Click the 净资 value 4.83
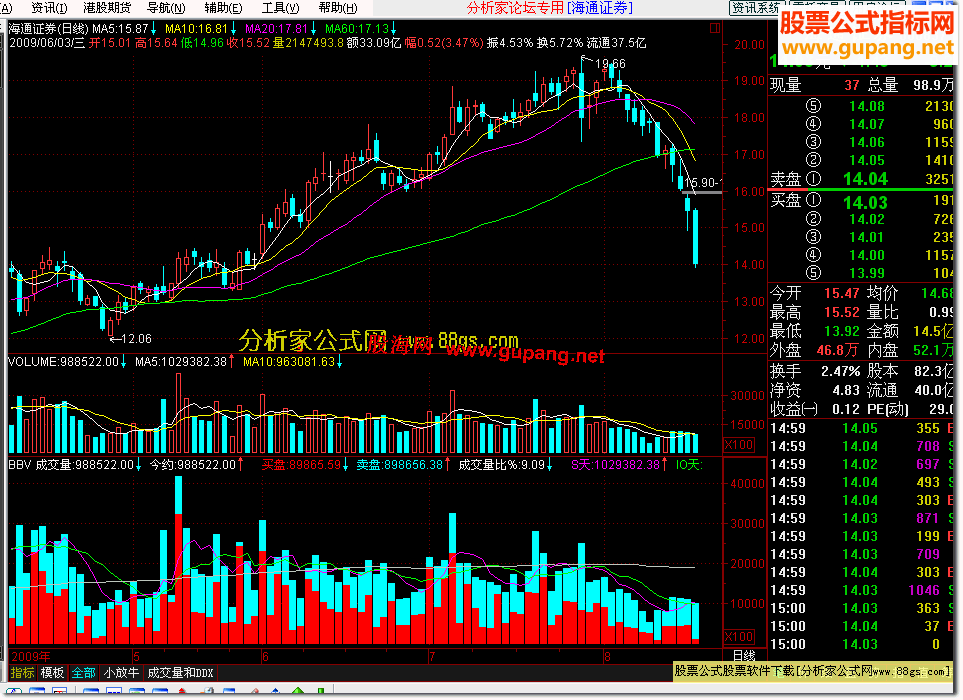963x700 pixels. pos(846,391)
